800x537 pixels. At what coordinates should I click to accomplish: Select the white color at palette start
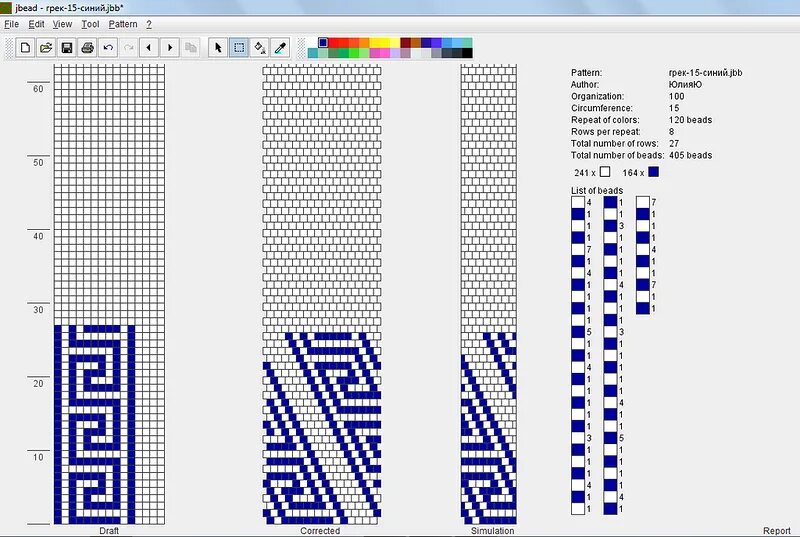313,42
